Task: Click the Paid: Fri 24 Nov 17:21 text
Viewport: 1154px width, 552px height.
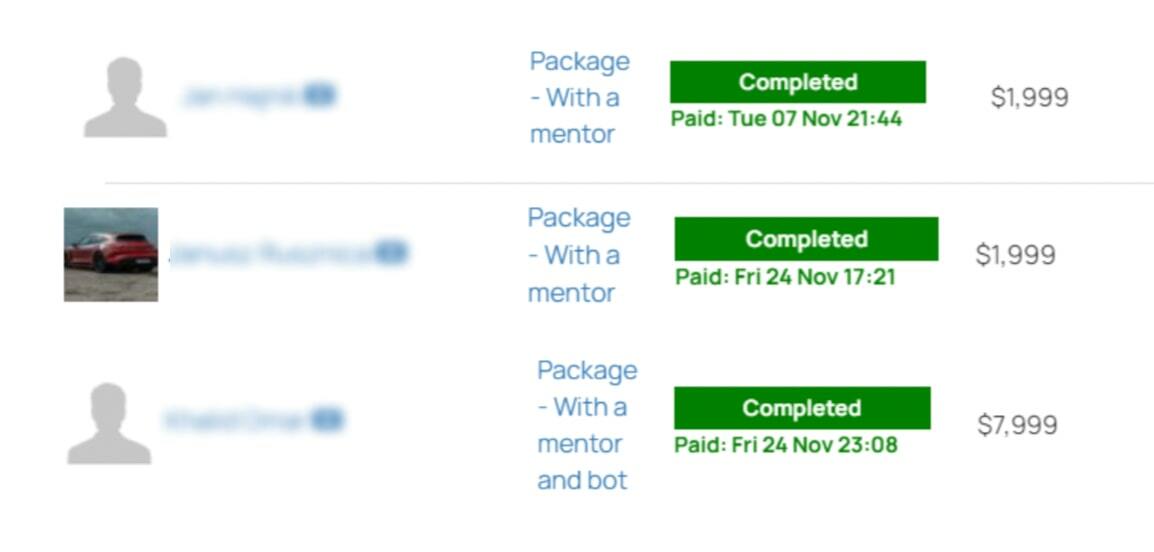Action: coord(785,277)
